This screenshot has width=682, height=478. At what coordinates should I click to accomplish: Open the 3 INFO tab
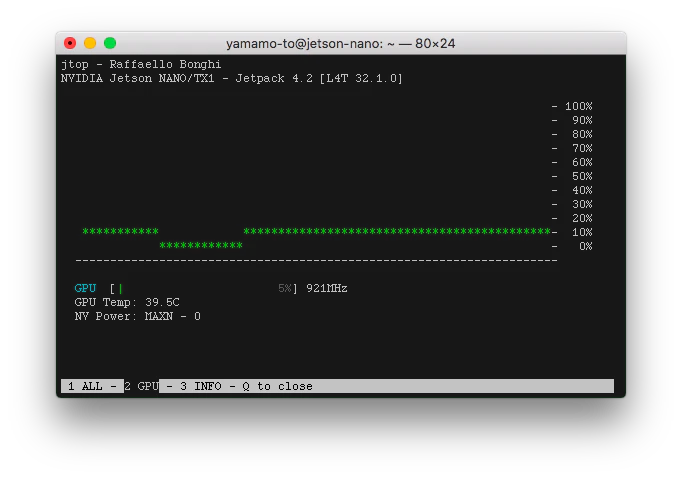pos(201,386)
